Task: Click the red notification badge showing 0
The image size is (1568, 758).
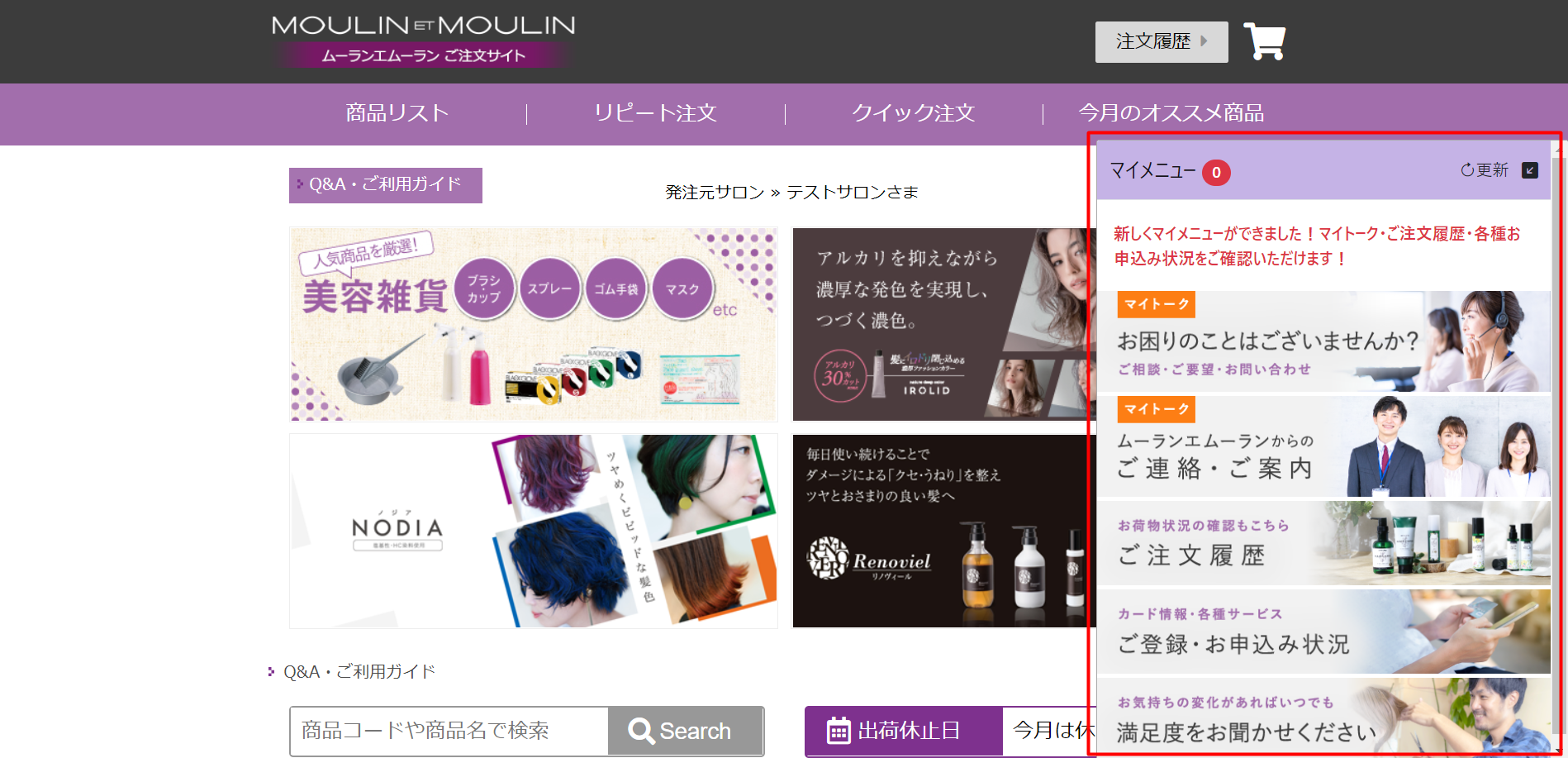Action: (x=1215, y=173)
